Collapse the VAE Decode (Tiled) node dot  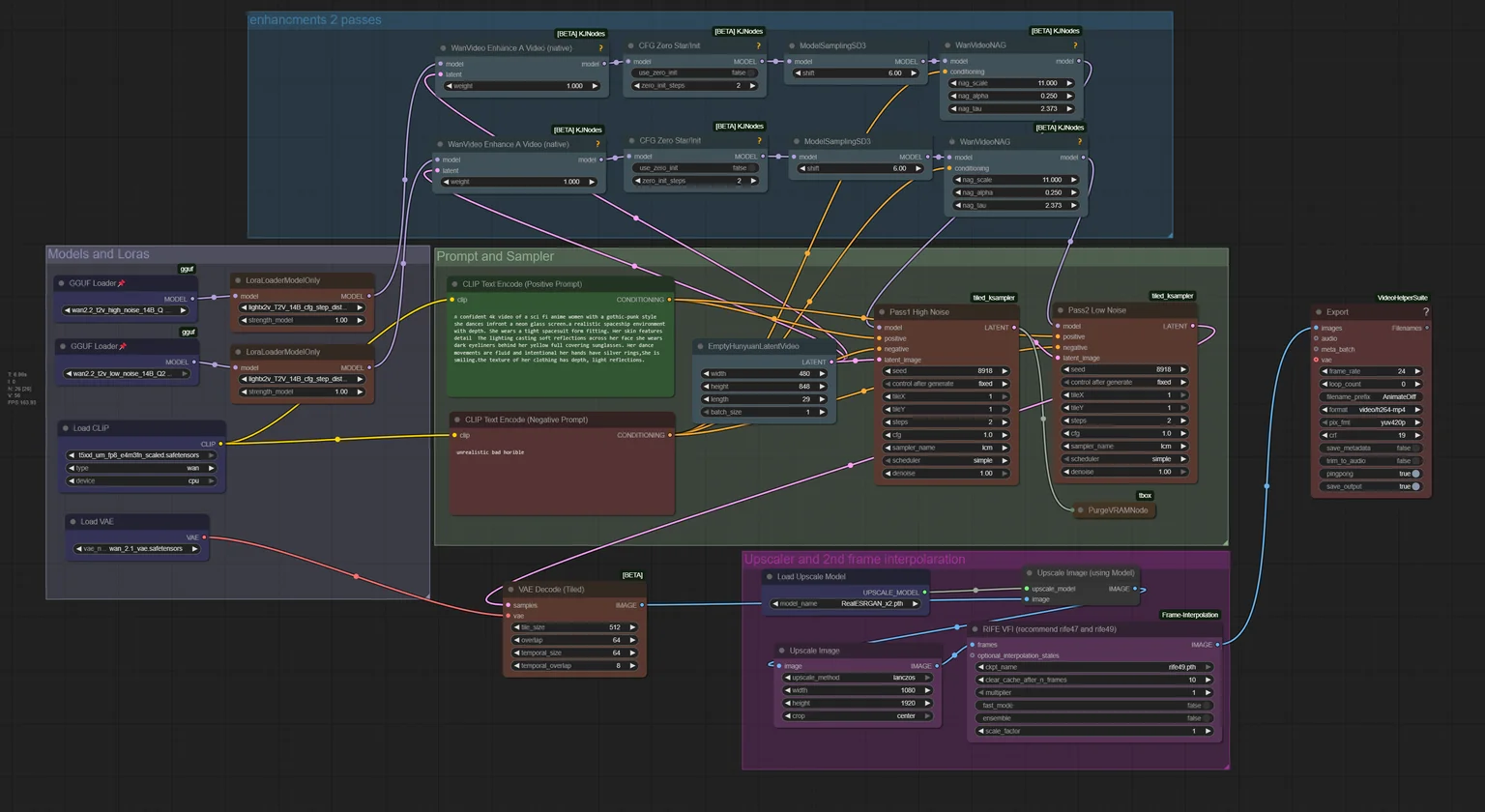(x=510, y=590)
